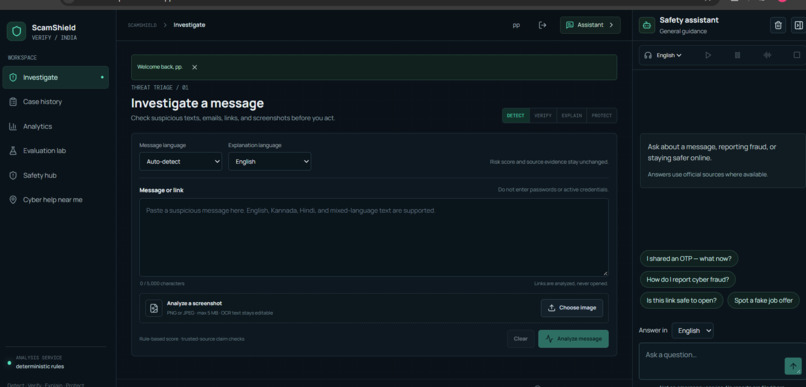The height and width of the screenshot is (387, 806).
Task: Click the Investigate shield icon in sidebar
Action: tap(13, 78)
